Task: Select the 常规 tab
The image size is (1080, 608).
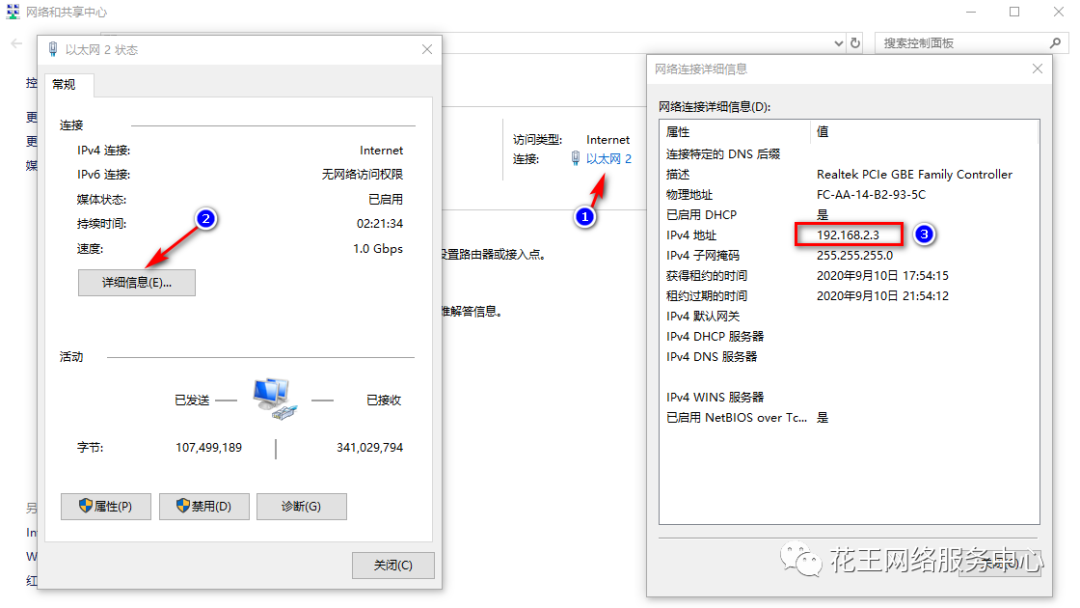Action: click(x=64, y=84)
